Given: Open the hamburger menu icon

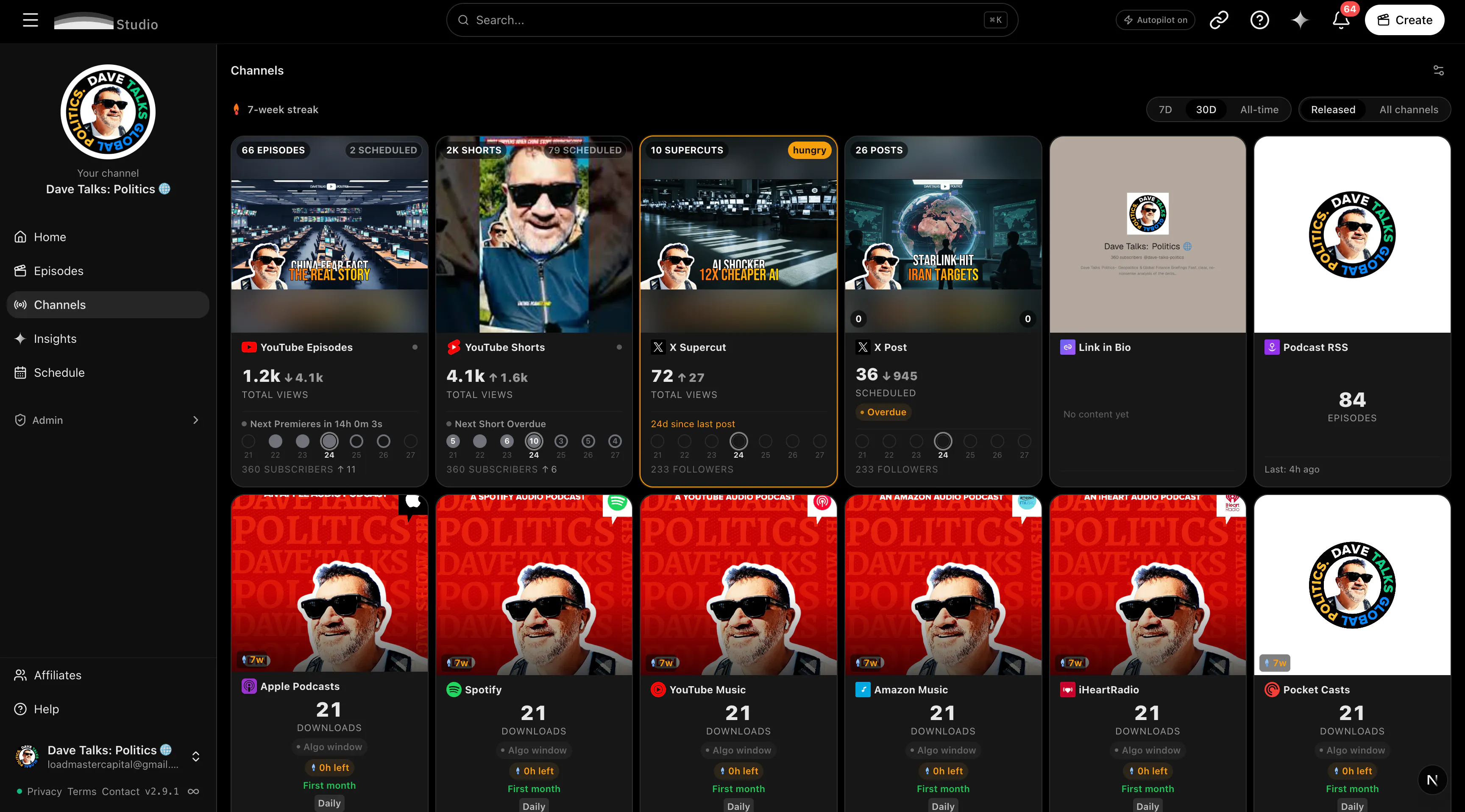Looking at the screenshot, I should click(x=30, y=20).
